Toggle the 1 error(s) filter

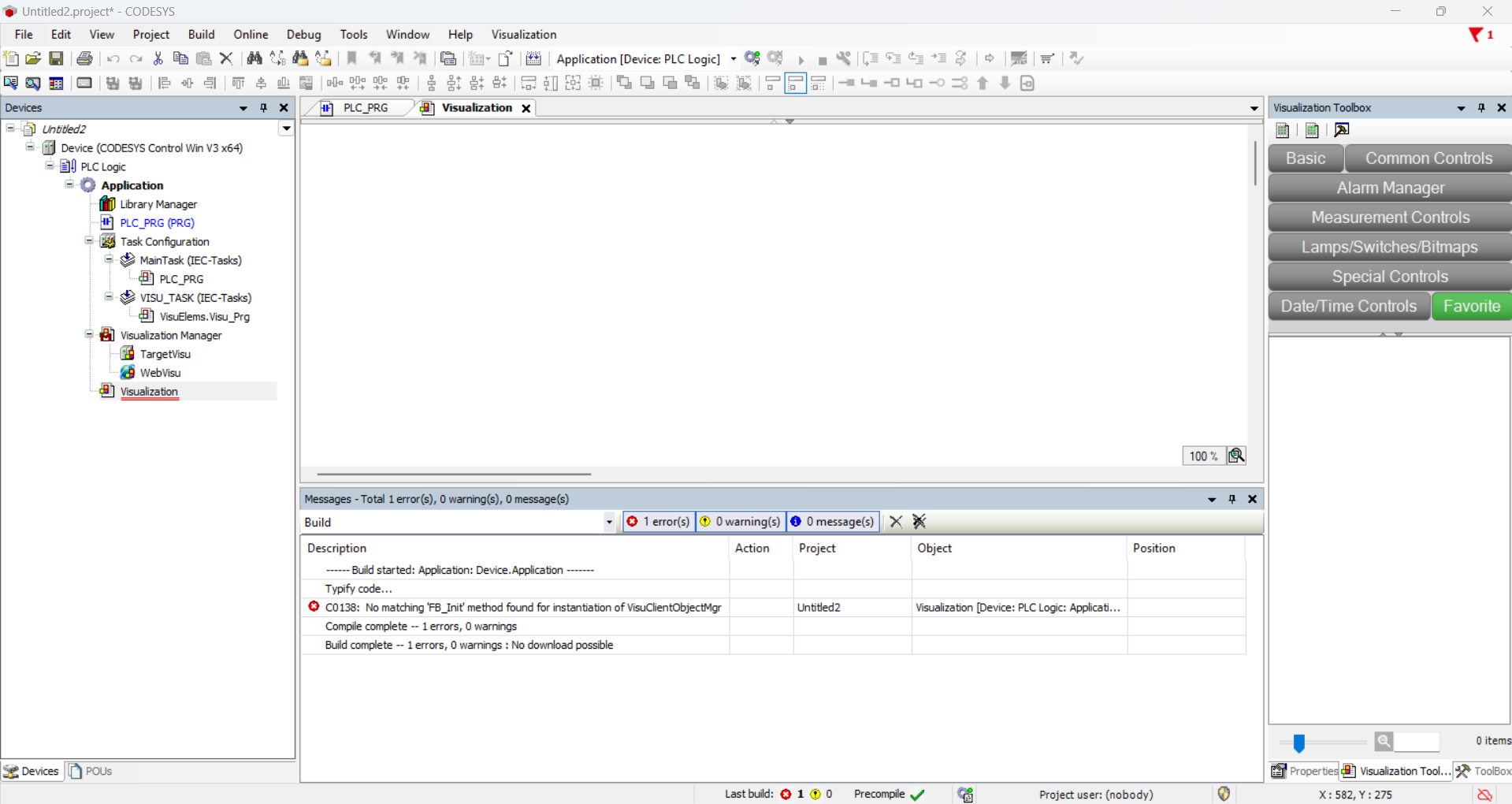pyautogui.click(x=659, y=521)
